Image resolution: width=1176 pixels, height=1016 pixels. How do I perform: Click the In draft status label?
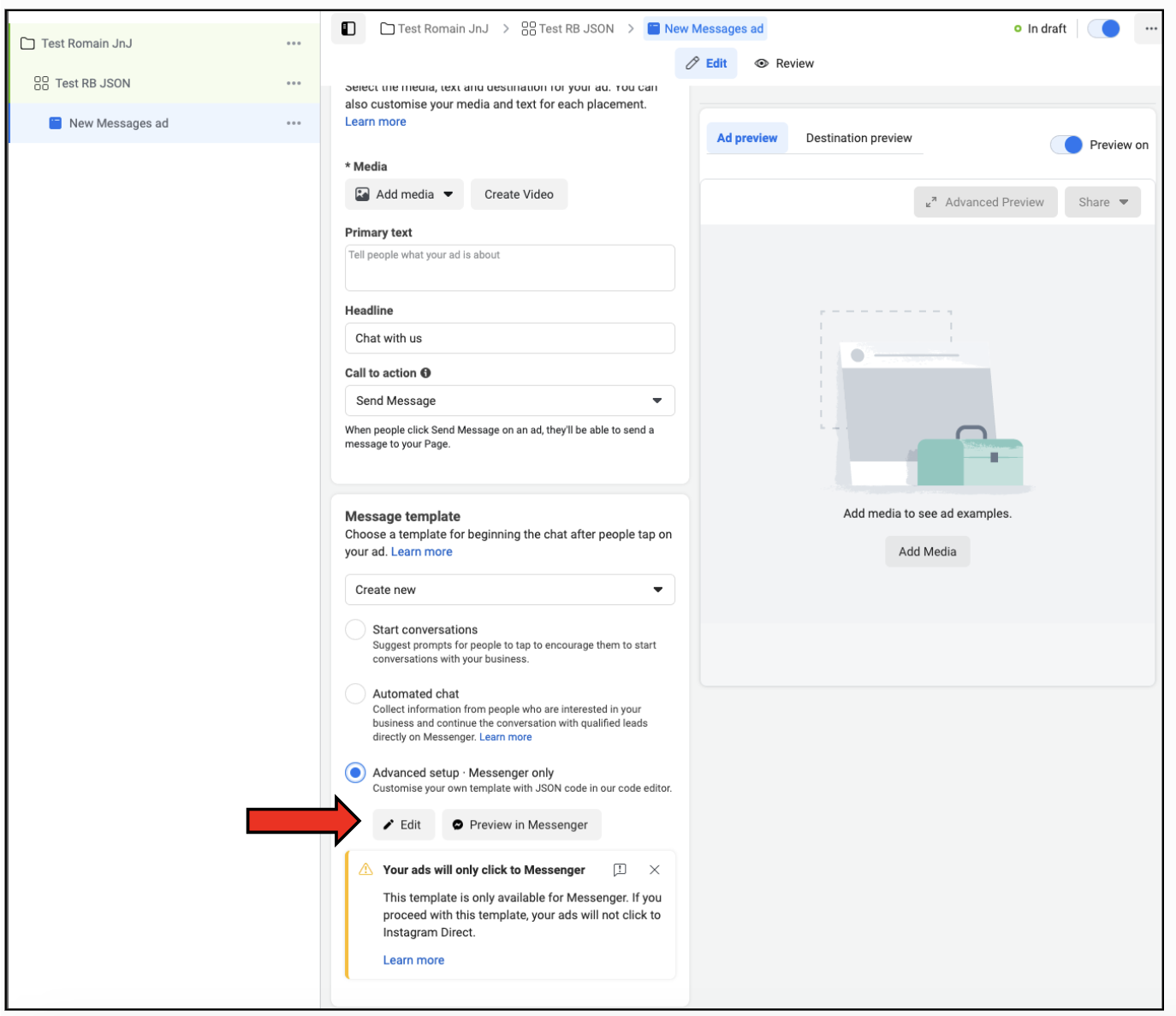coord(1047,28)
